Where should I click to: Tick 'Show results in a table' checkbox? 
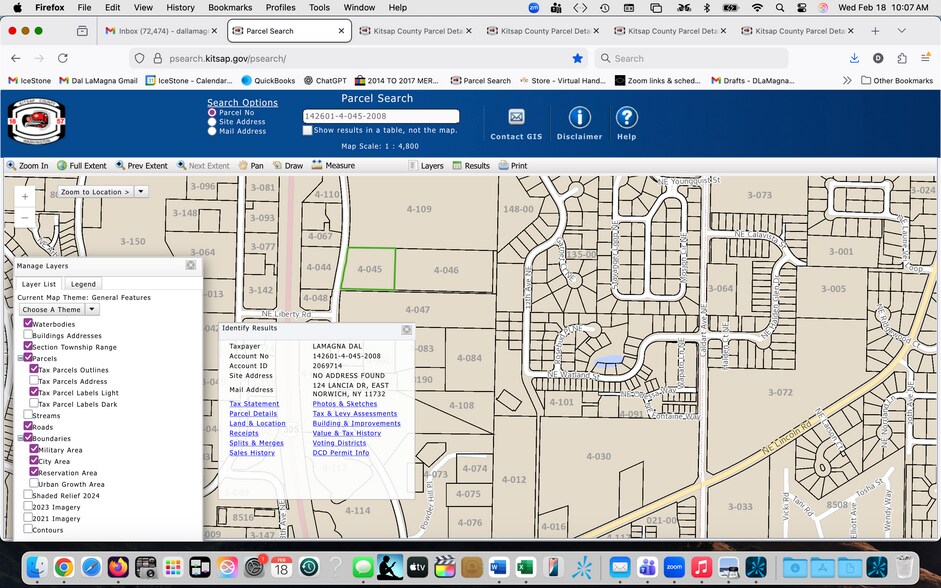click(308, 130)
